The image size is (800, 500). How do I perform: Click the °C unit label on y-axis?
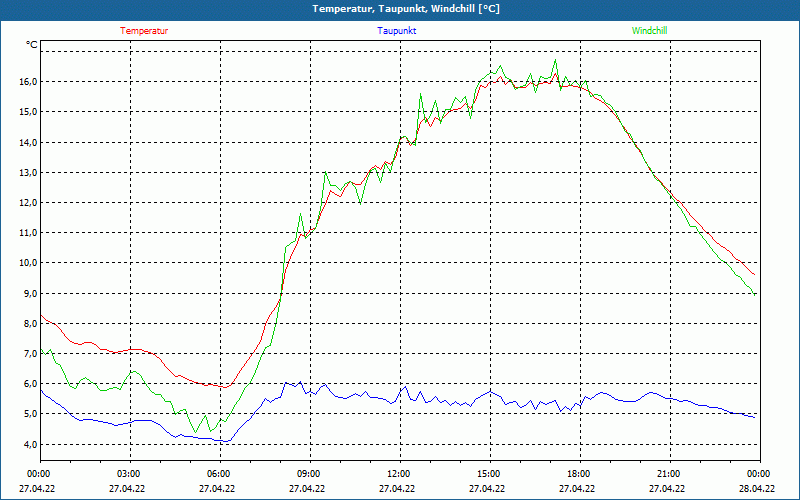32,45
